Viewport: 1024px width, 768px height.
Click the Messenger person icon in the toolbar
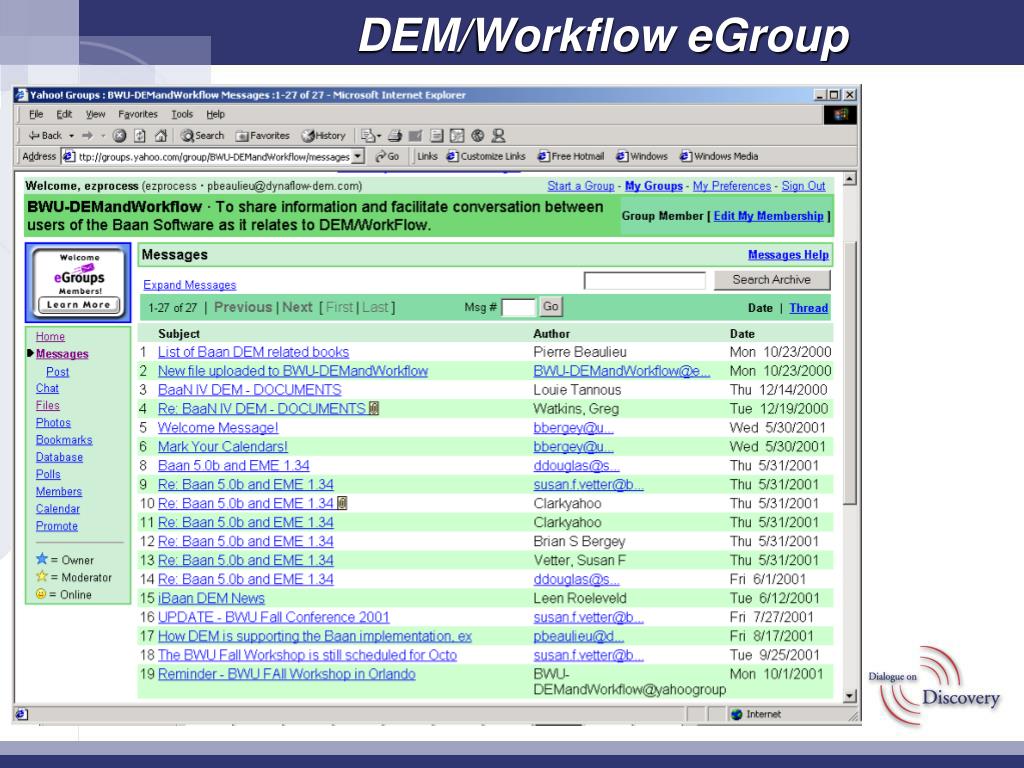[499, 136]
